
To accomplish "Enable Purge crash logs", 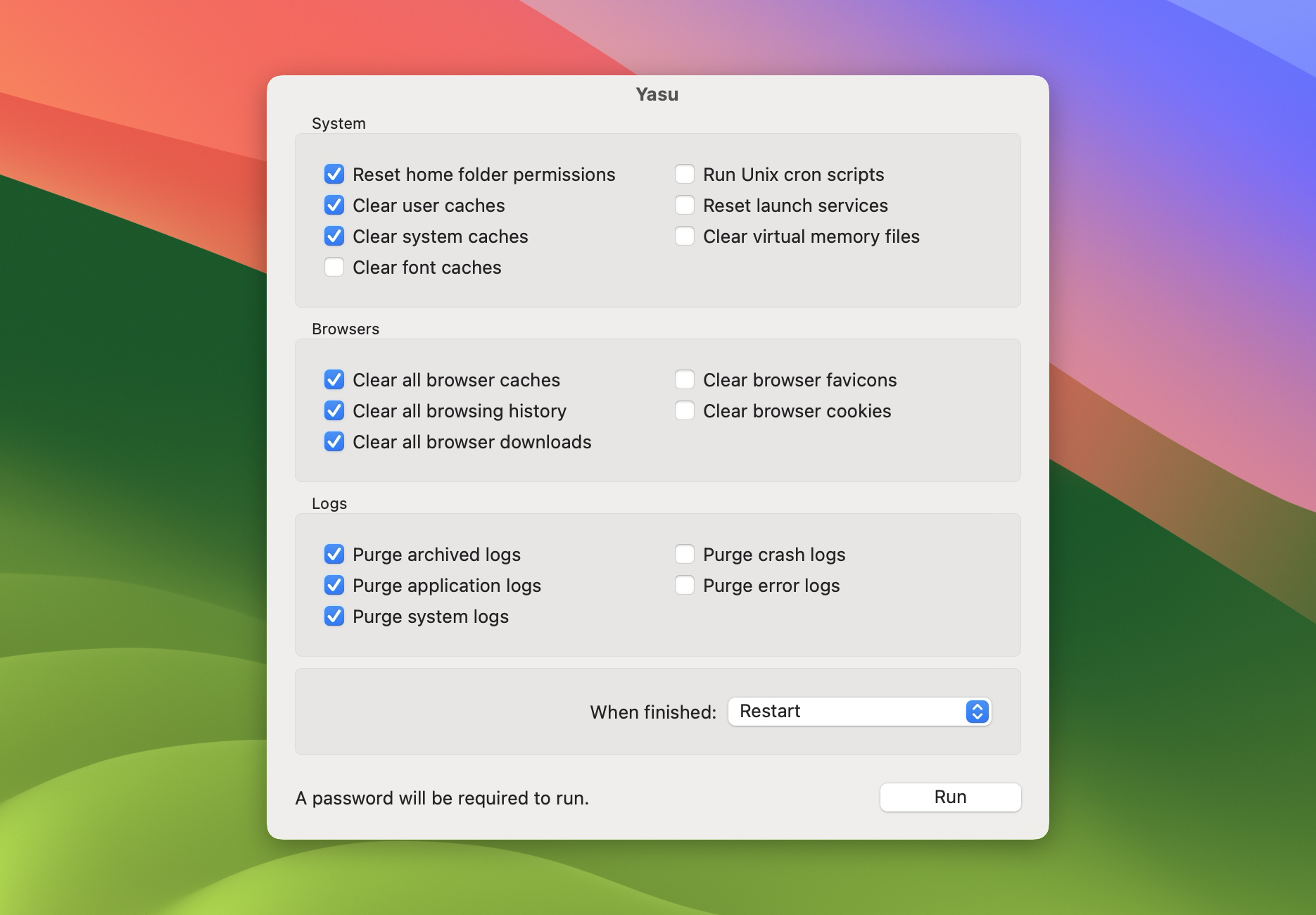I will [x=684, y=553].
